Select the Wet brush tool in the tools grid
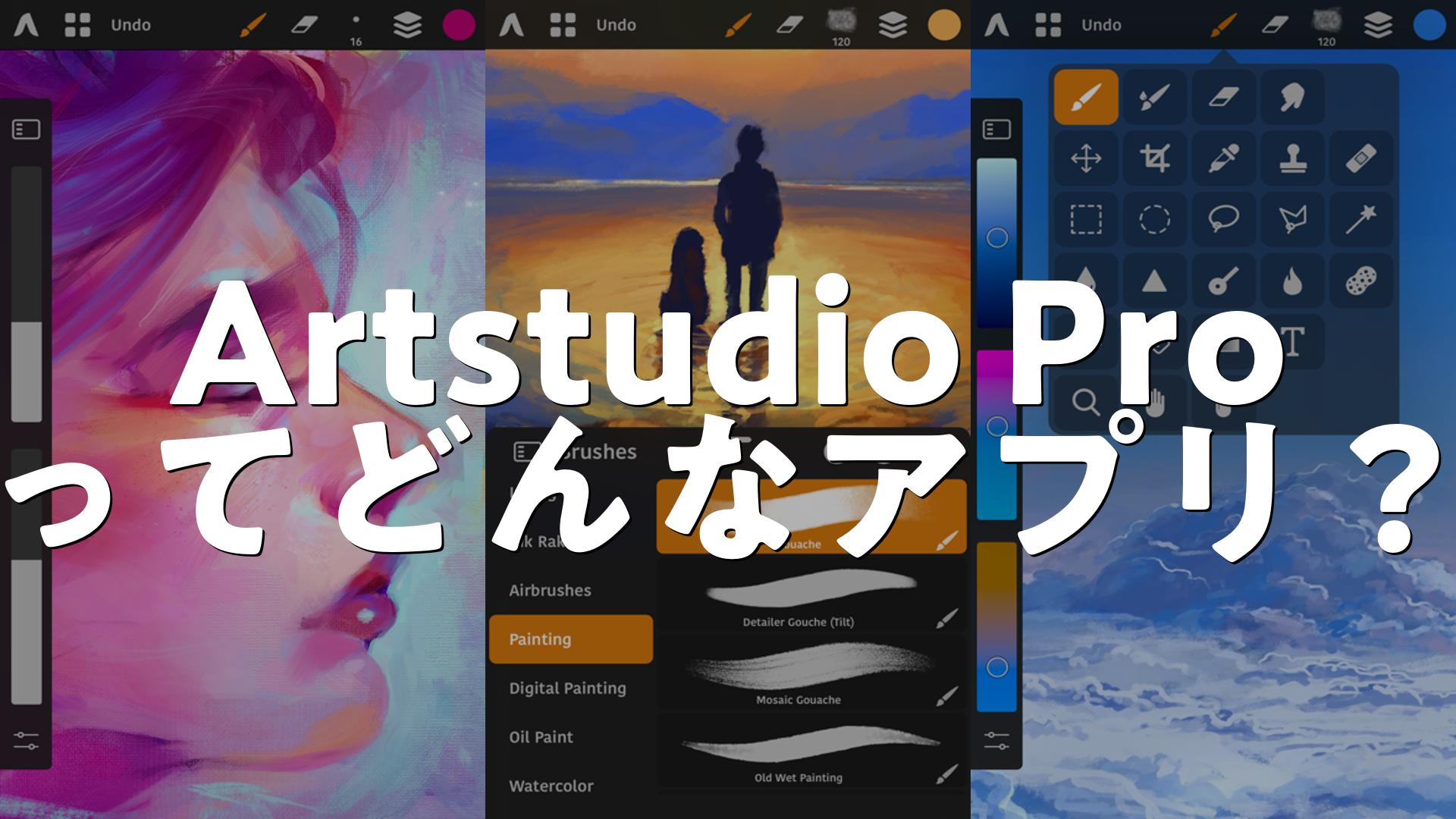 (1154, 97)
